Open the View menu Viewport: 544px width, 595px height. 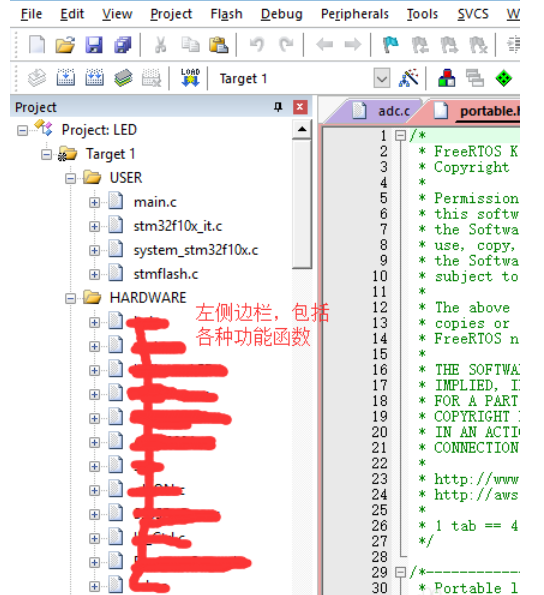117,14
